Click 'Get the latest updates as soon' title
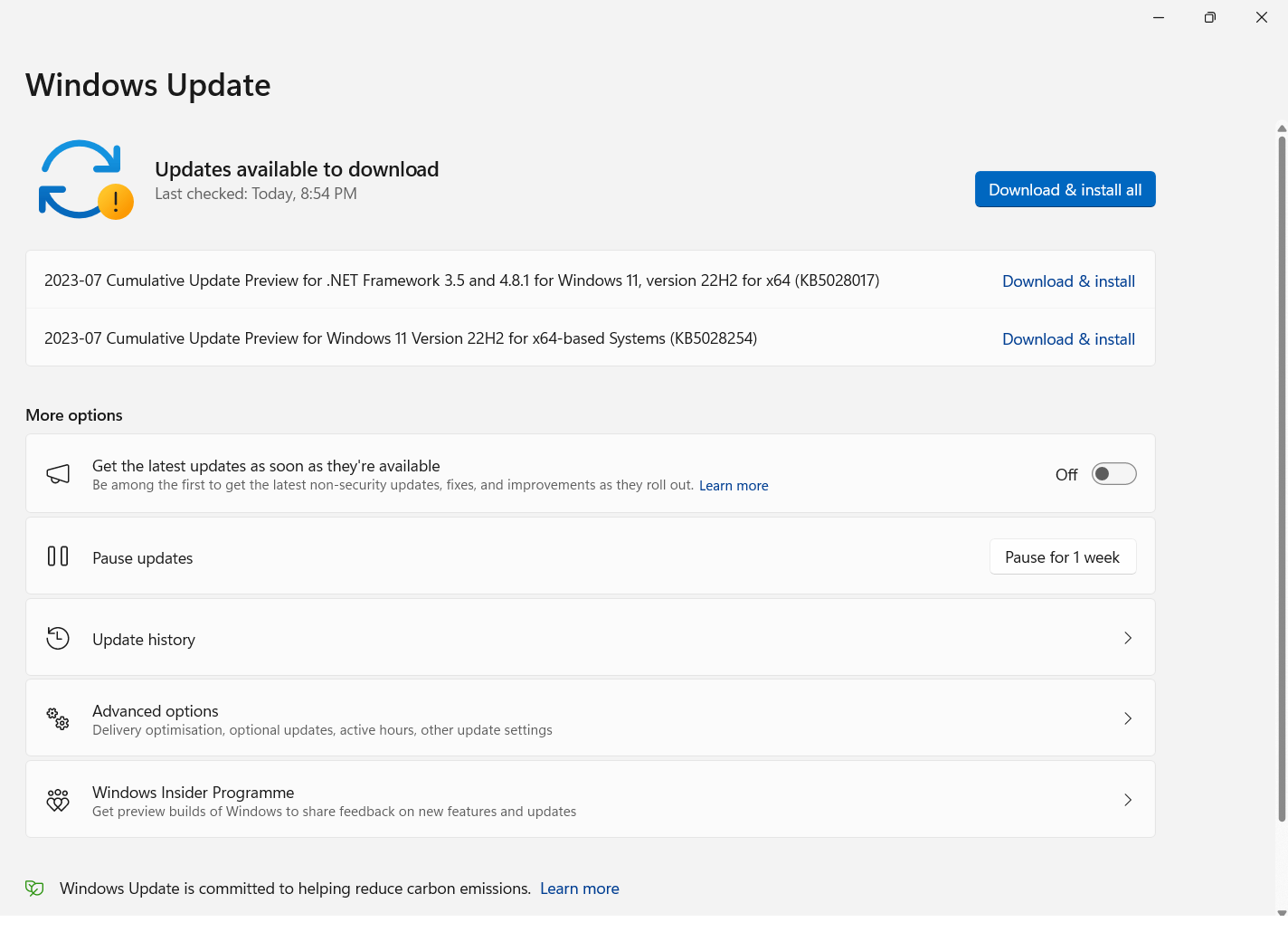This screenshot has width=1288, height=941. point(266,466)
